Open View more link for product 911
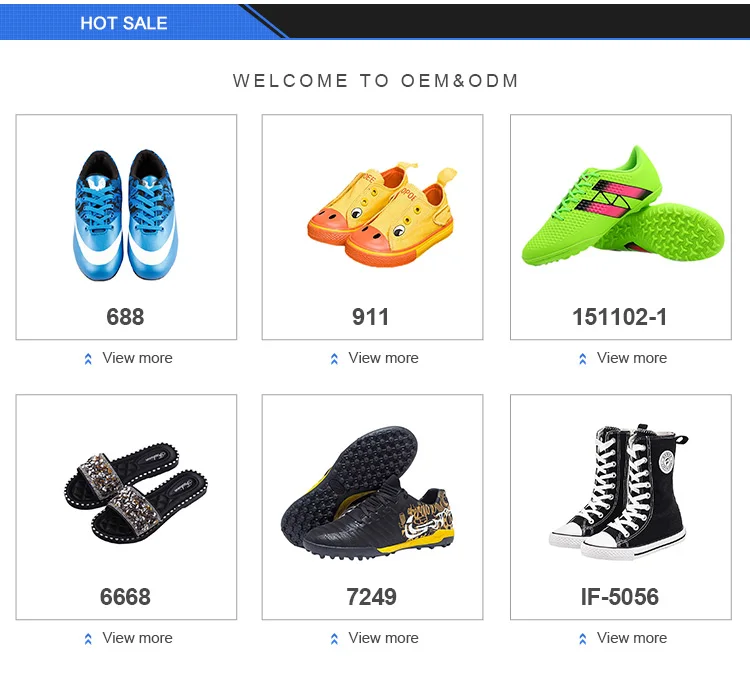 383,358
